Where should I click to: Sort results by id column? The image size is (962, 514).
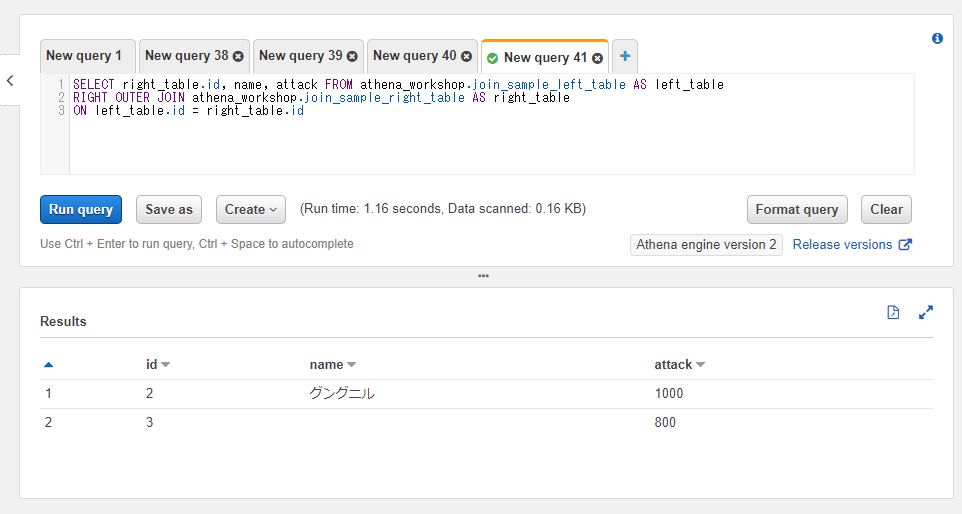[x=158, y=365]
